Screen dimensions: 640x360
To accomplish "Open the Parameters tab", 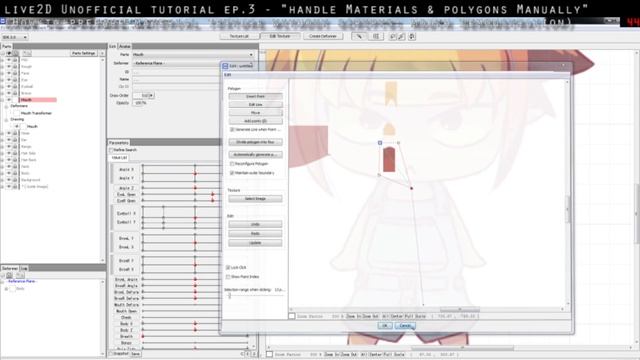I will coord(119,142).
